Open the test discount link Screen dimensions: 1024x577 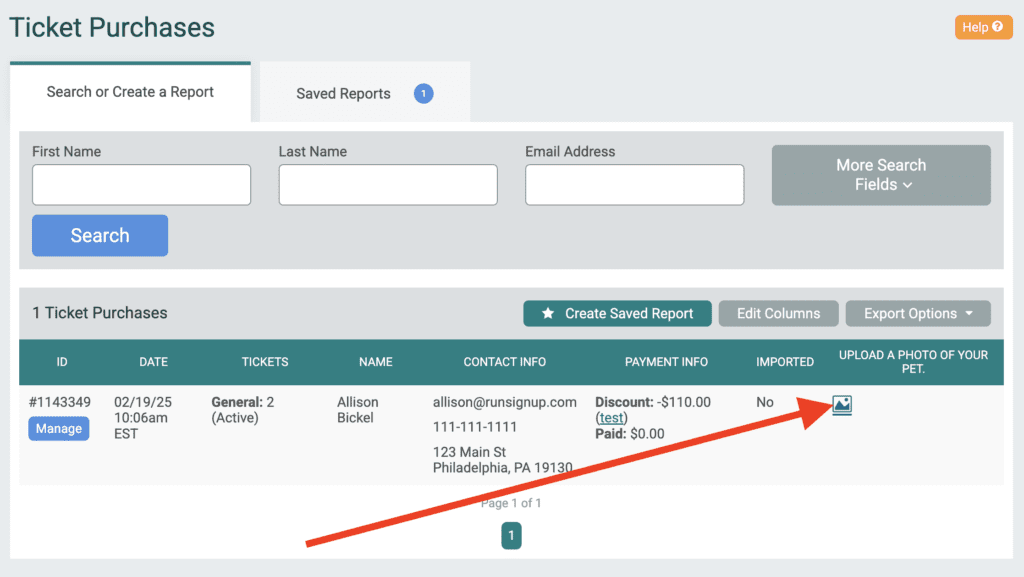pyautogui.click(x=611, y=418)
